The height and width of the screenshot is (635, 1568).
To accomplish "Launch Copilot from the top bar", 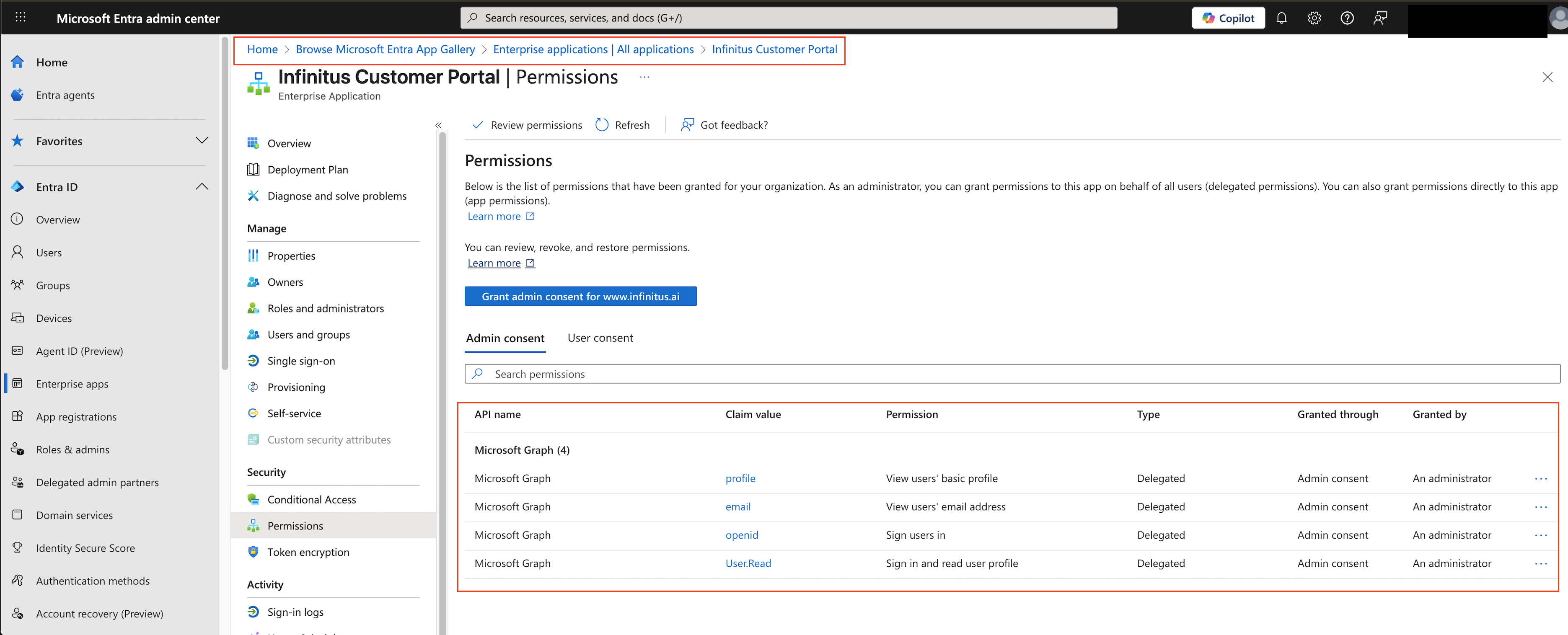I will (x=1228, y=18).
